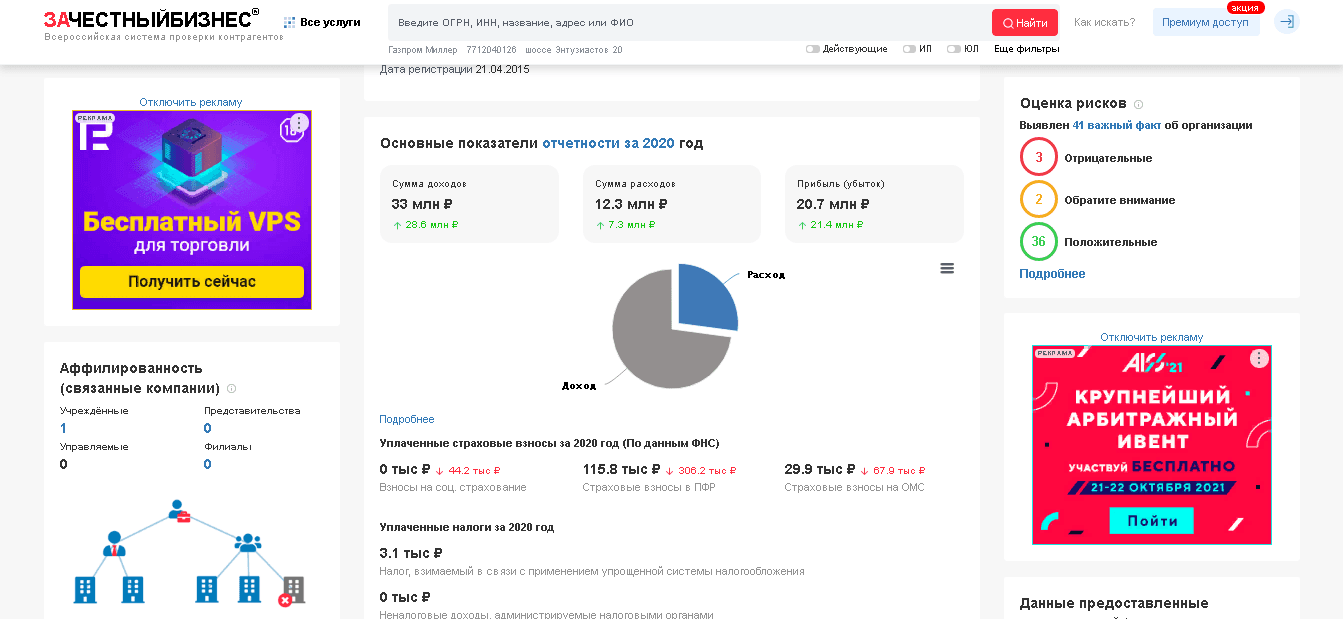Open the three-dot menu on arbitrage event ad
Viewport: 1343px width, 619px height.
pos(1259,358)
